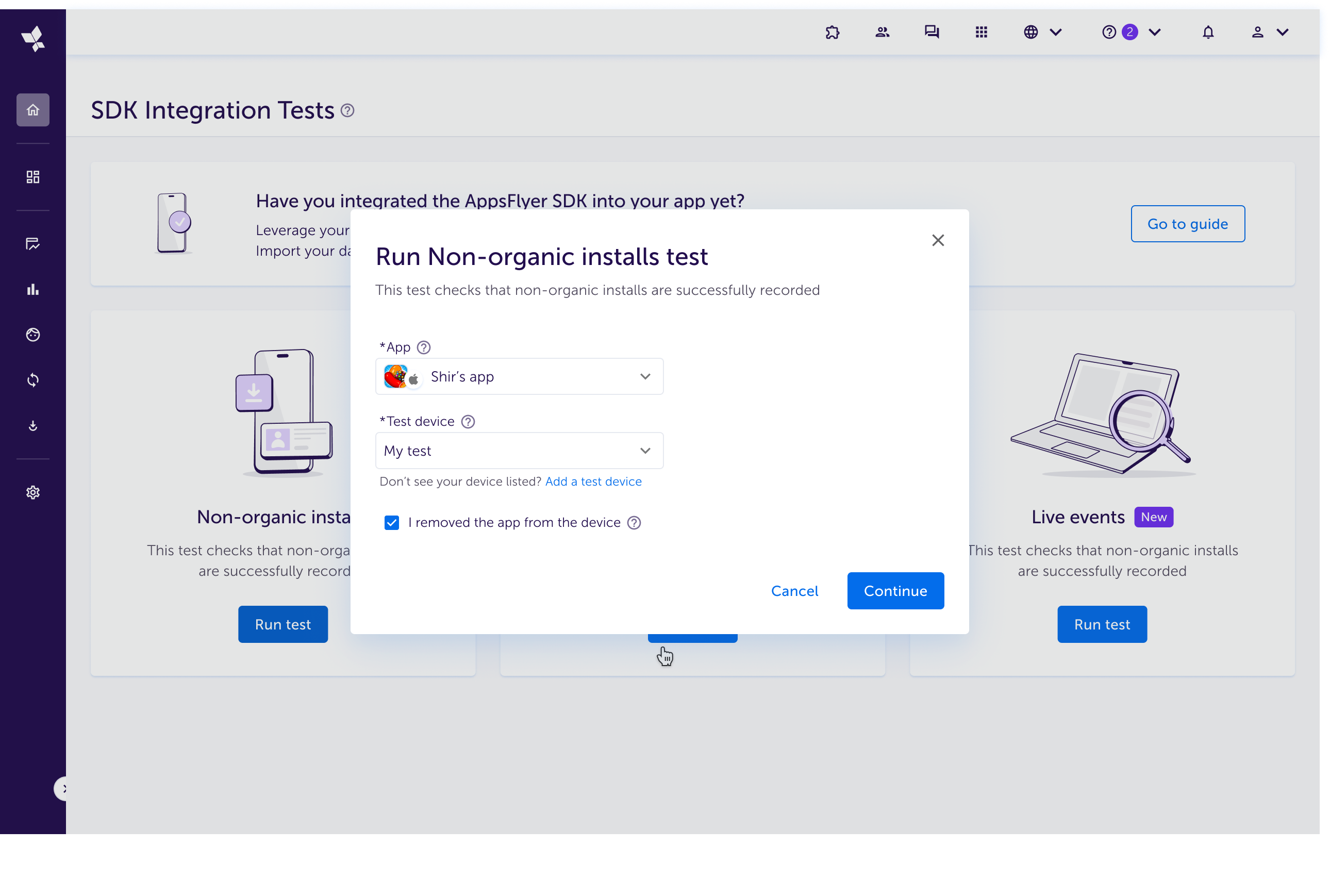Click the bar chart sidebar icon
This screenshot has width=1330, height=896.
pyautogui.click(x=32, y=290)
